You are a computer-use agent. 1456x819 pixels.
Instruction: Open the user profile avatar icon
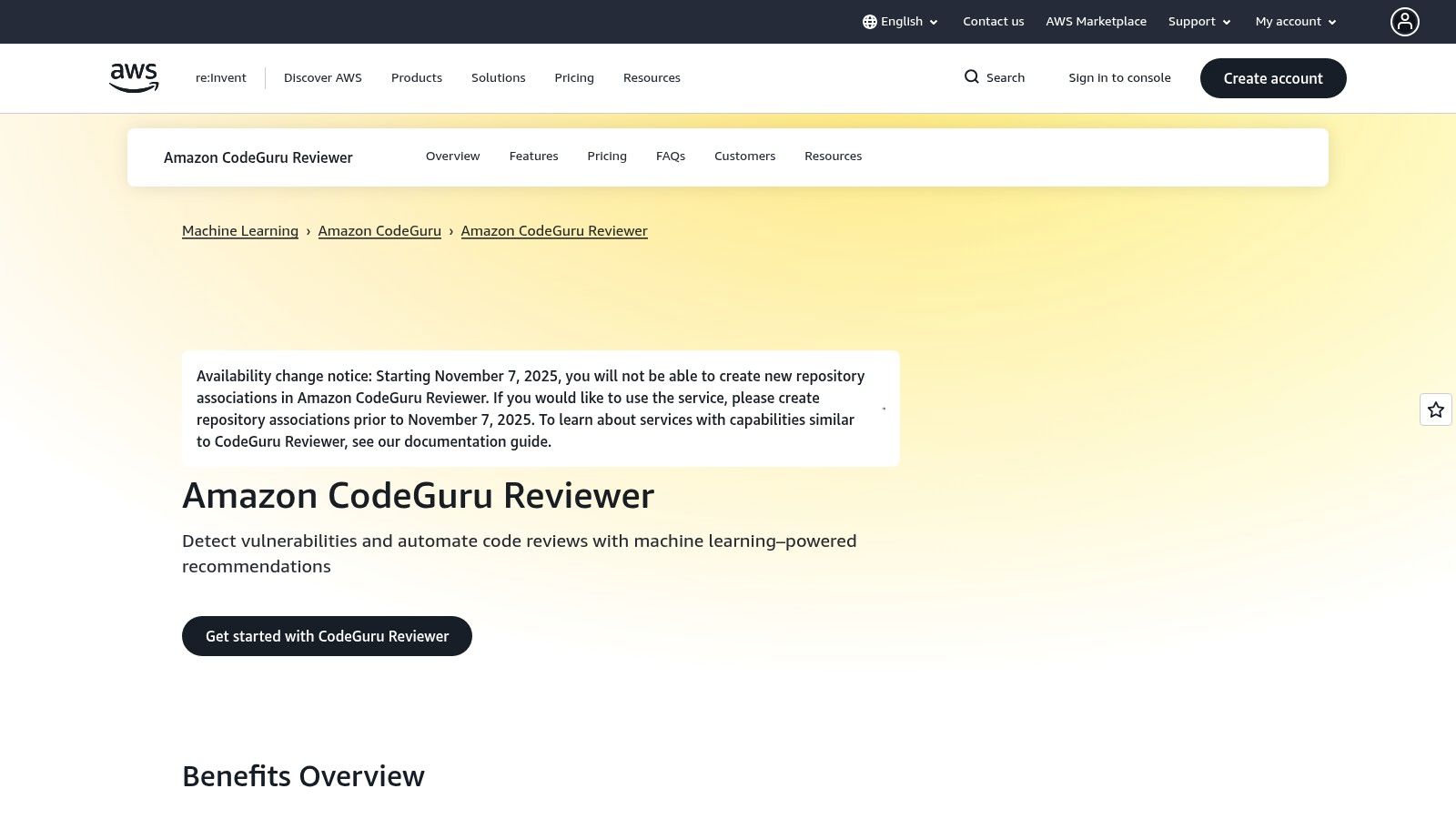1404,22
